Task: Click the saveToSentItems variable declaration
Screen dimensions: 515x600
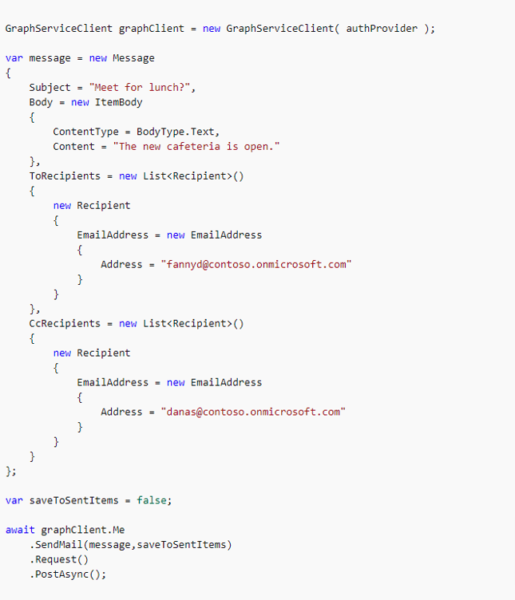Action: click(x=74, y=501)
